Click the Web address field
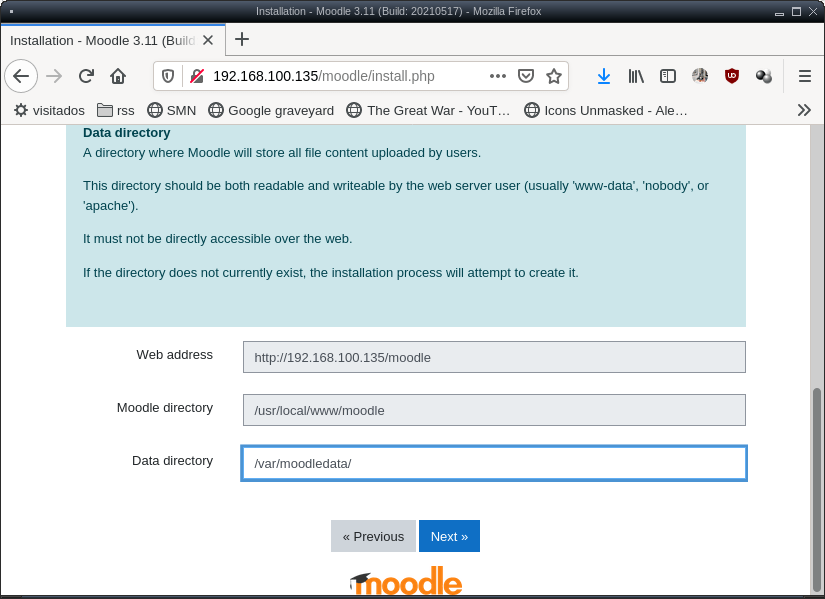 point(494,357)
